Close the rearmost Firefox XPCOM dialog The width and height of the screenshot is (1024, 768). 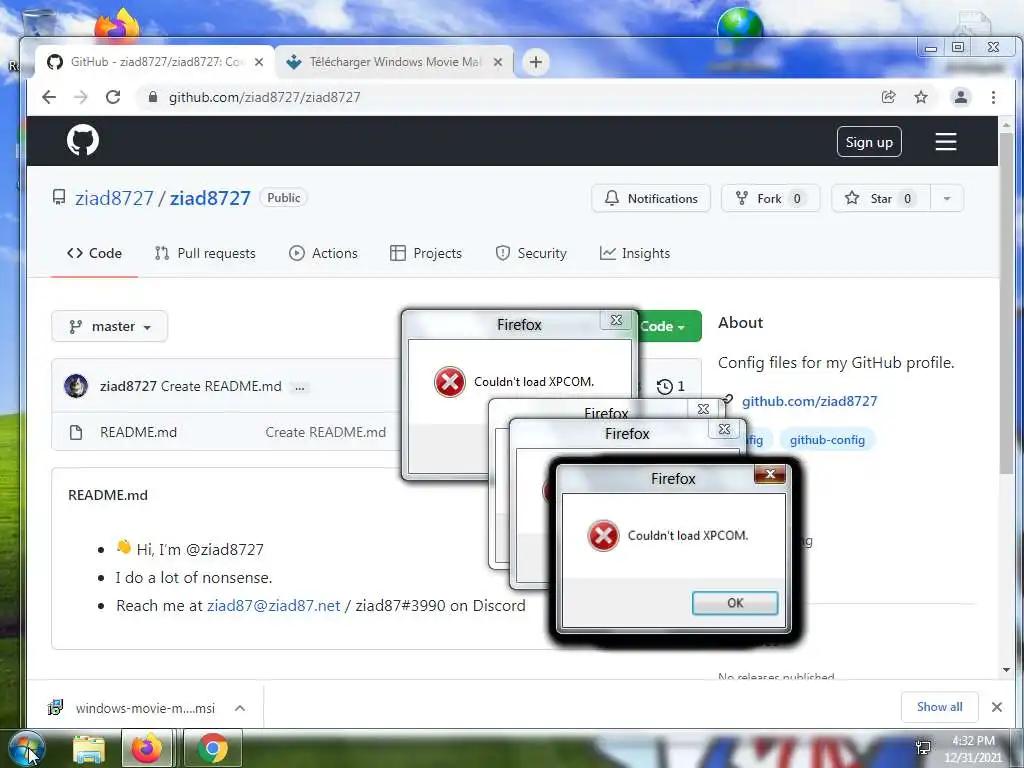coord(616,320)
